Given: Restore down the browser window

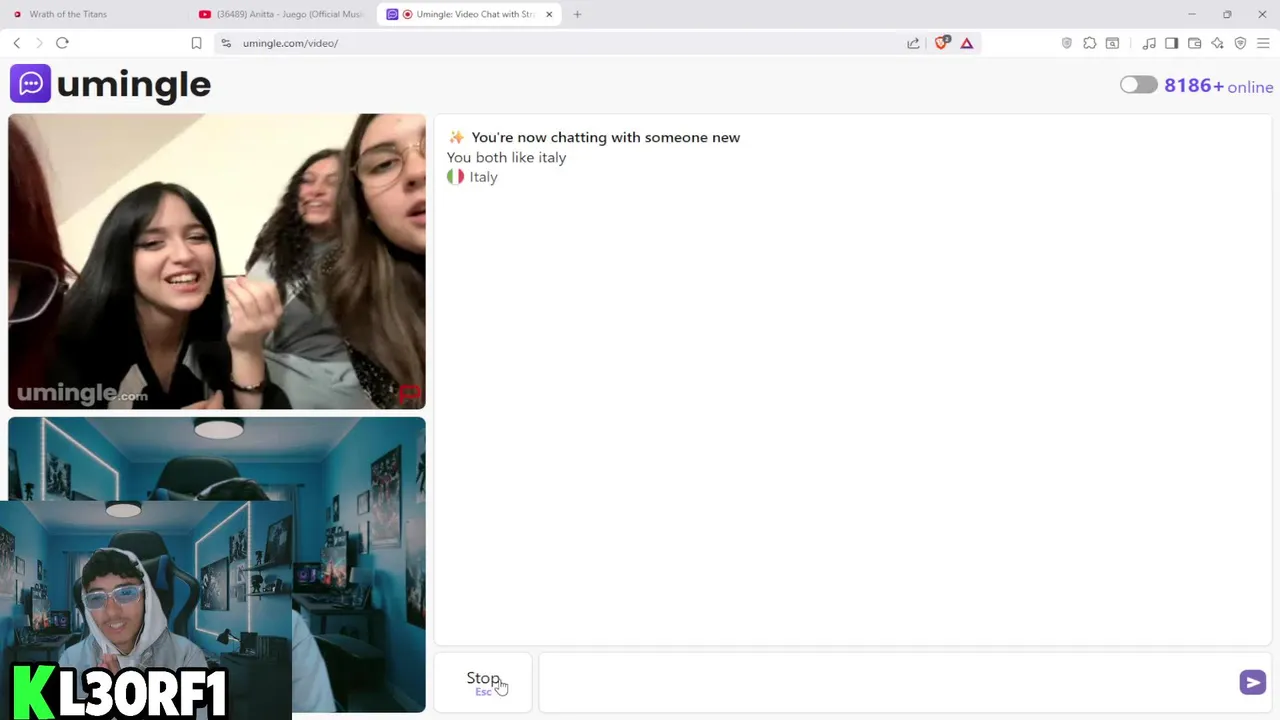Looking at the screenshot, I should [x=1227, y=14].
